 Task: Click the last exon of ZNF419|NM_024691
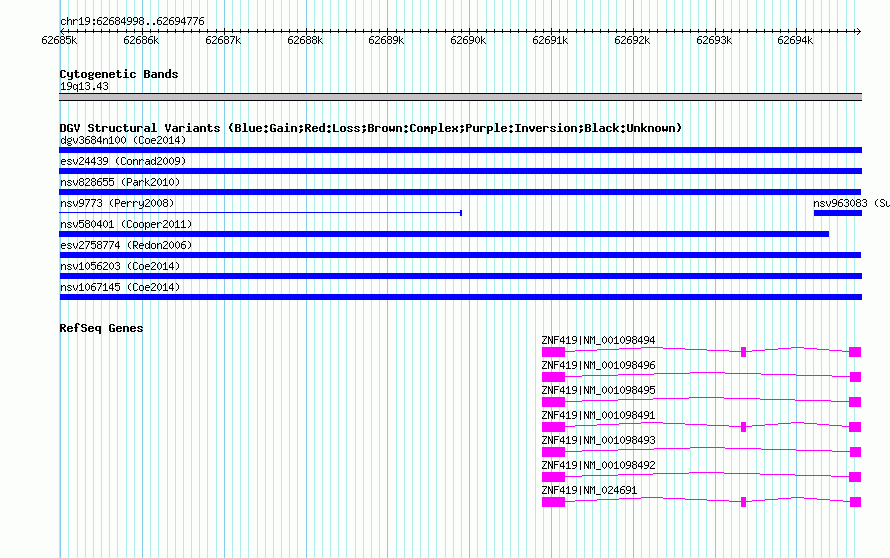pyautogui.click(x=855, y=502)
